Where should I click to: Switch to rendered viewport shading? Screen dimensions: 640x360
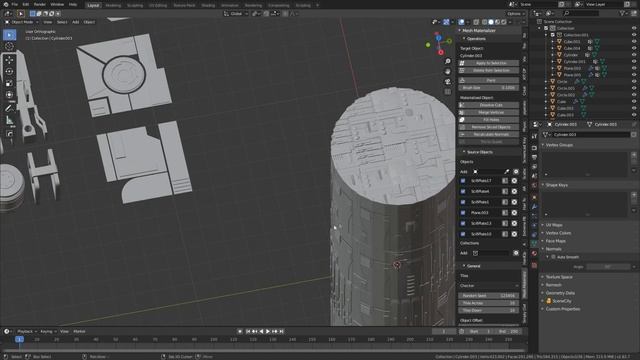(504, 22)
